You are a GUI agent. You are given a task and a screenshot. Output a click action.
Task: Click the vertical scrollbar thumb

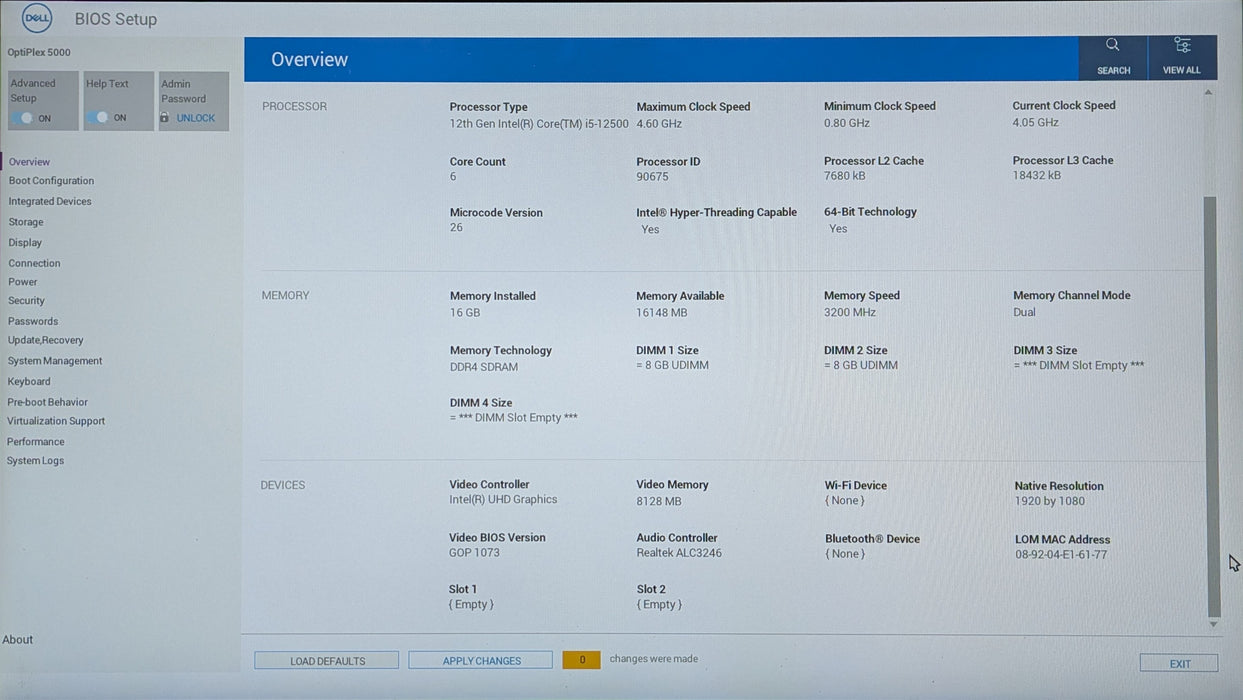[x=1212, y=406]
